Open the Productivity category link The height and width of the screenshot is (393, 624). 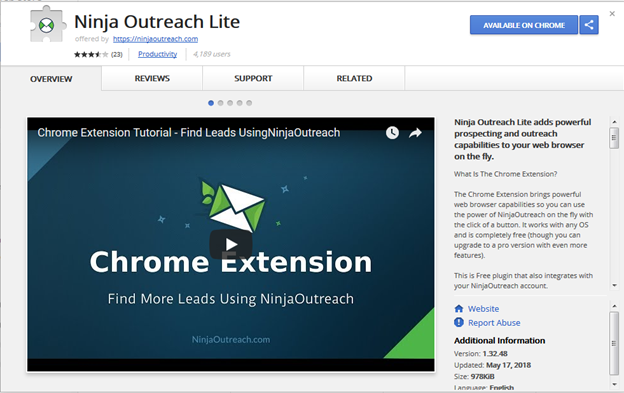(158, 54)
